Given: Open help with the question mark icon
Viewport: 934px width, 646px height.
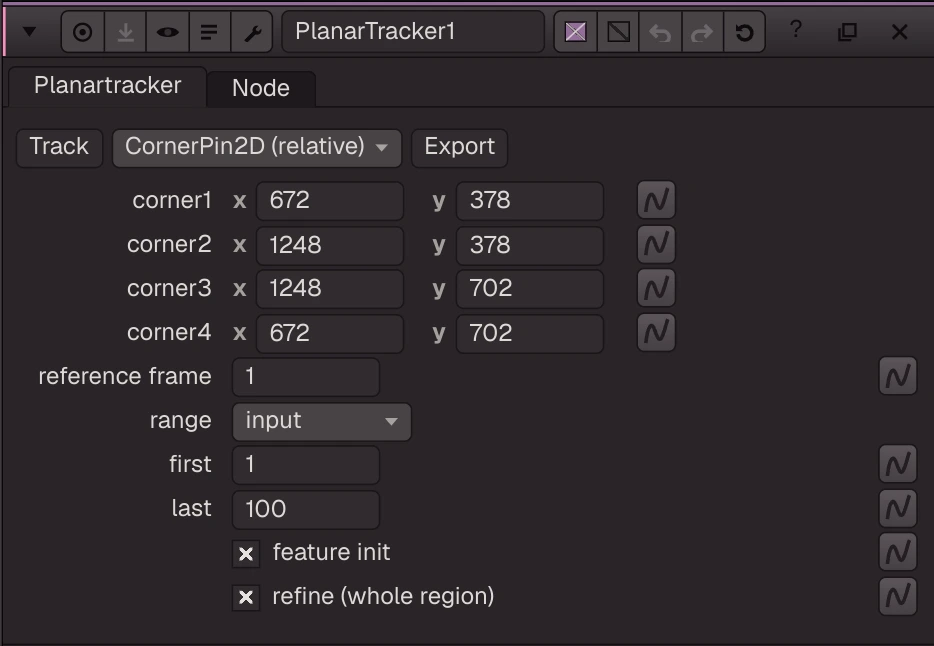Looking at the screenshot, I should (x=796, y=29).
